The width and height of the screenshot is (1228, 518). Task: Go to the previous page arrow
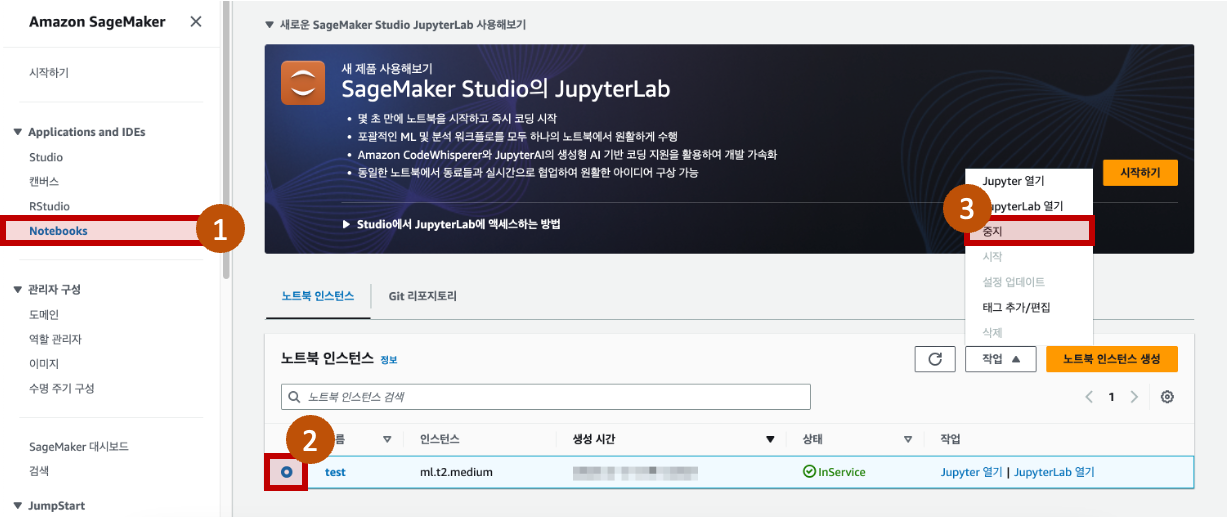[x=1089, y=397]
